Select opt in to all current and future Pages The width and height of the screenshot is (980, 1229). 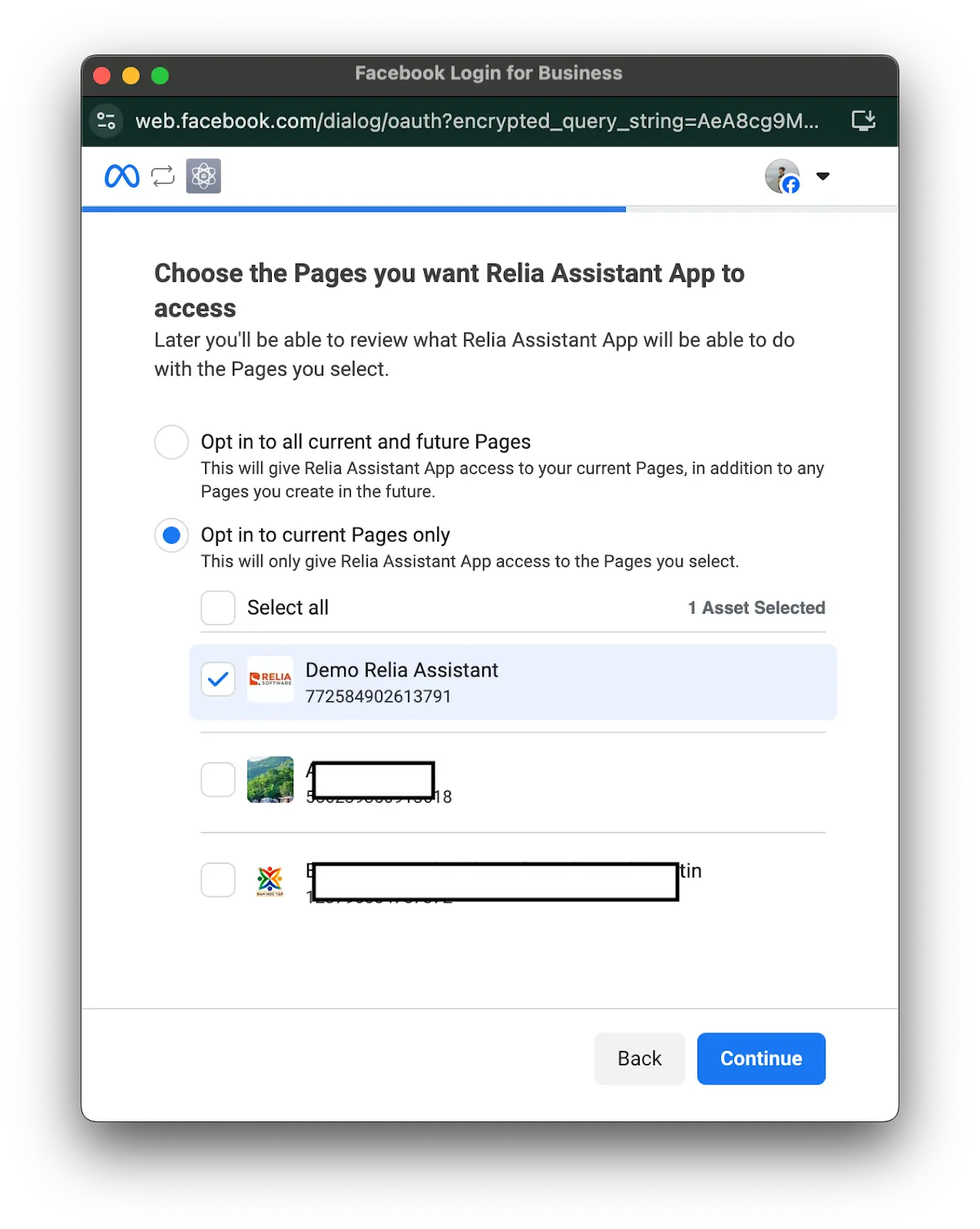171,442
